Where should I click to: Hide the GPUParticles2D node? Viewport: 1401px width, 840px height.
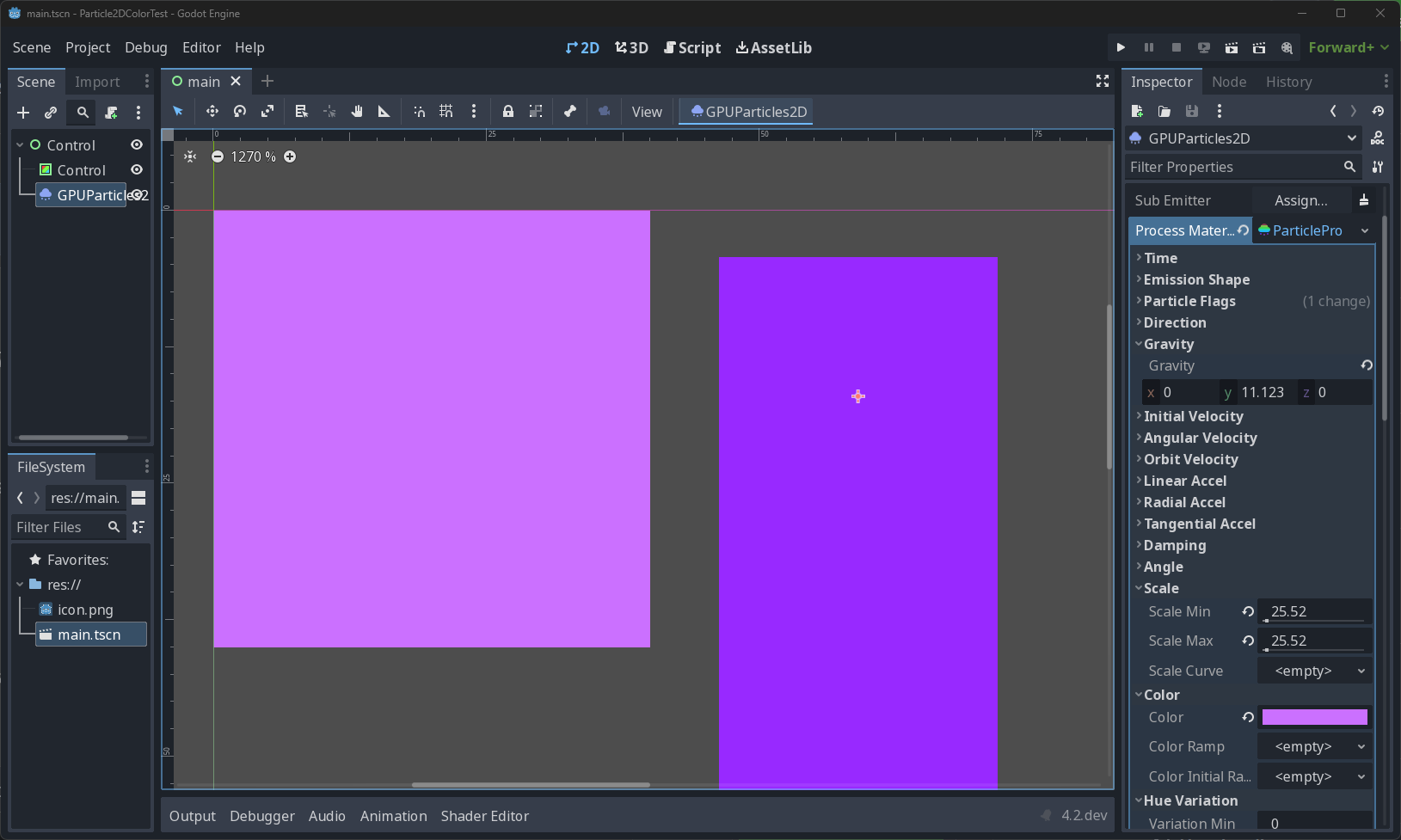pyautogui.click(x=136, y=195)
